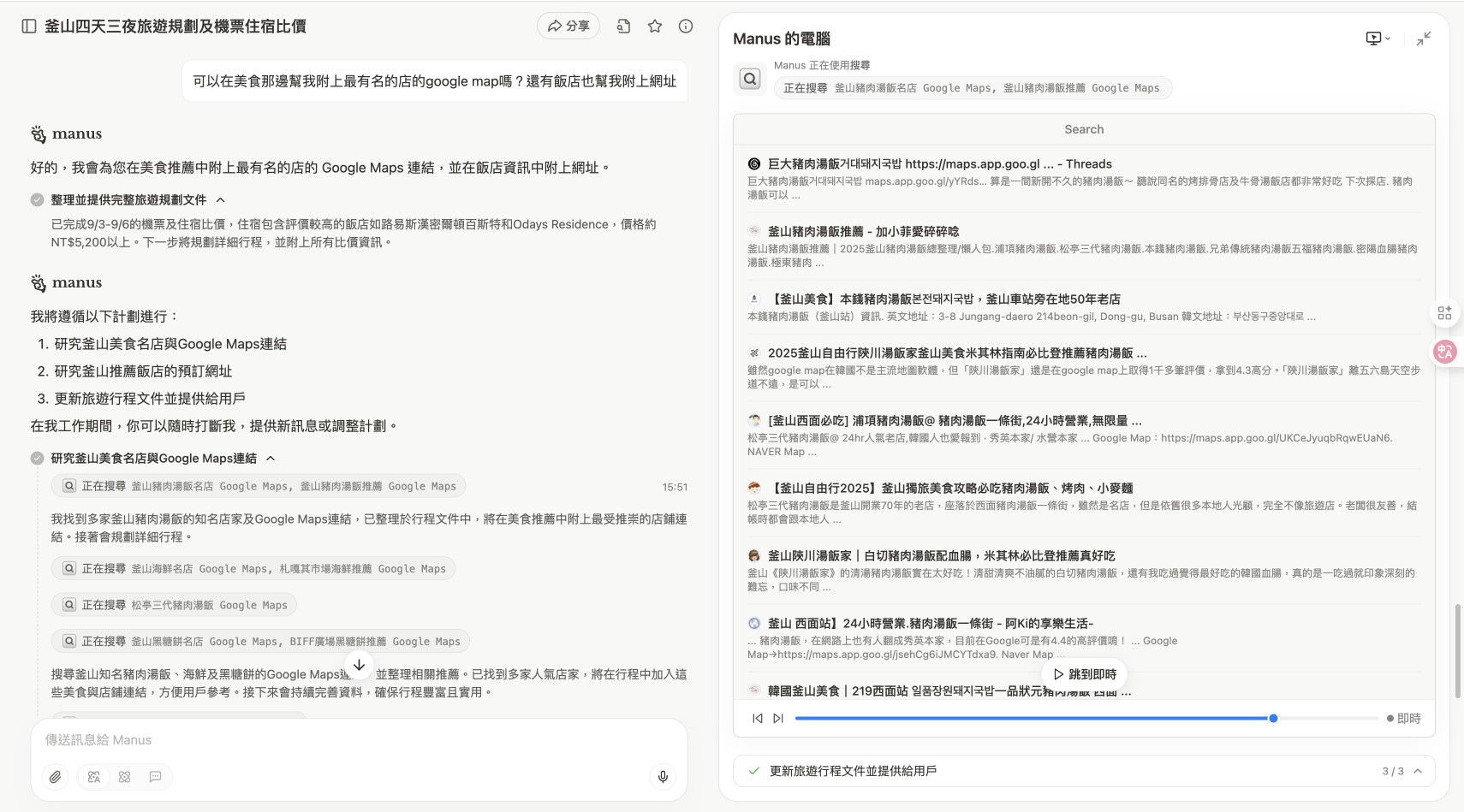
Task: Collapse 研究釜山美食名店與Google Maps連結 section
Action: pos(271,459)
